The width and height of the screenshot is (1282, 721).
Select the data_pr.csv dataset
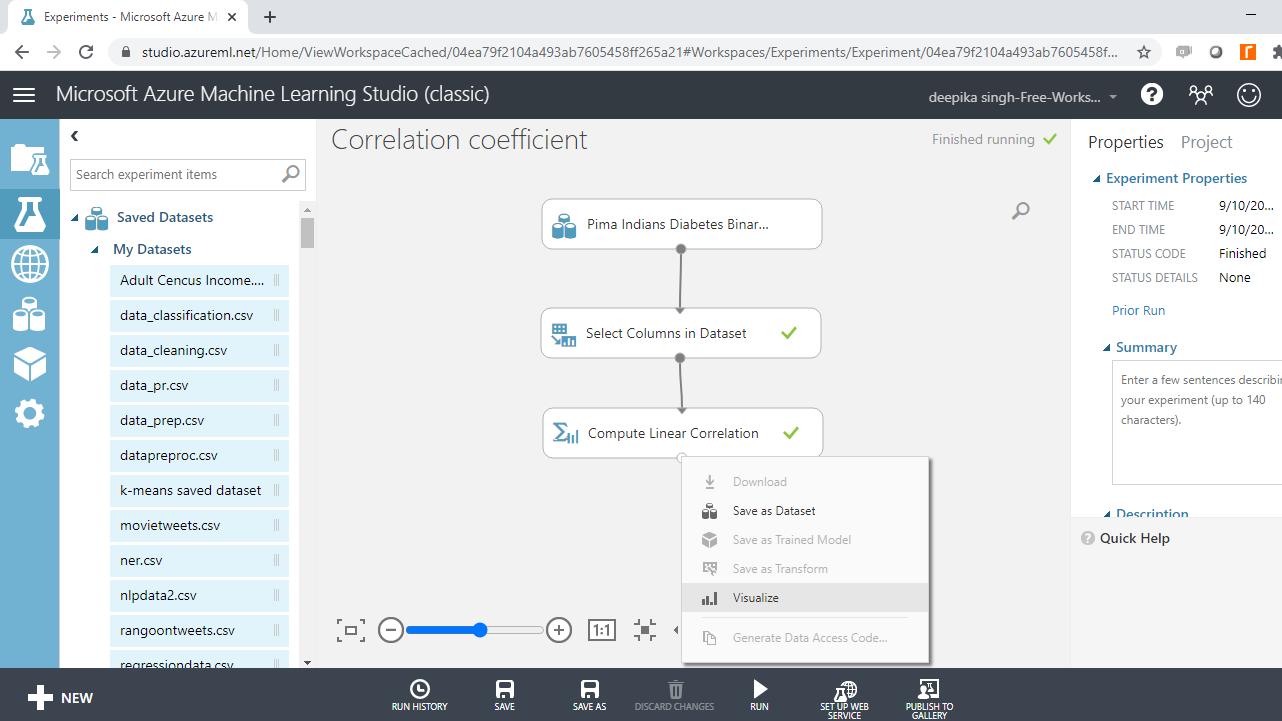pyautogui.click(x=199, y=386)
